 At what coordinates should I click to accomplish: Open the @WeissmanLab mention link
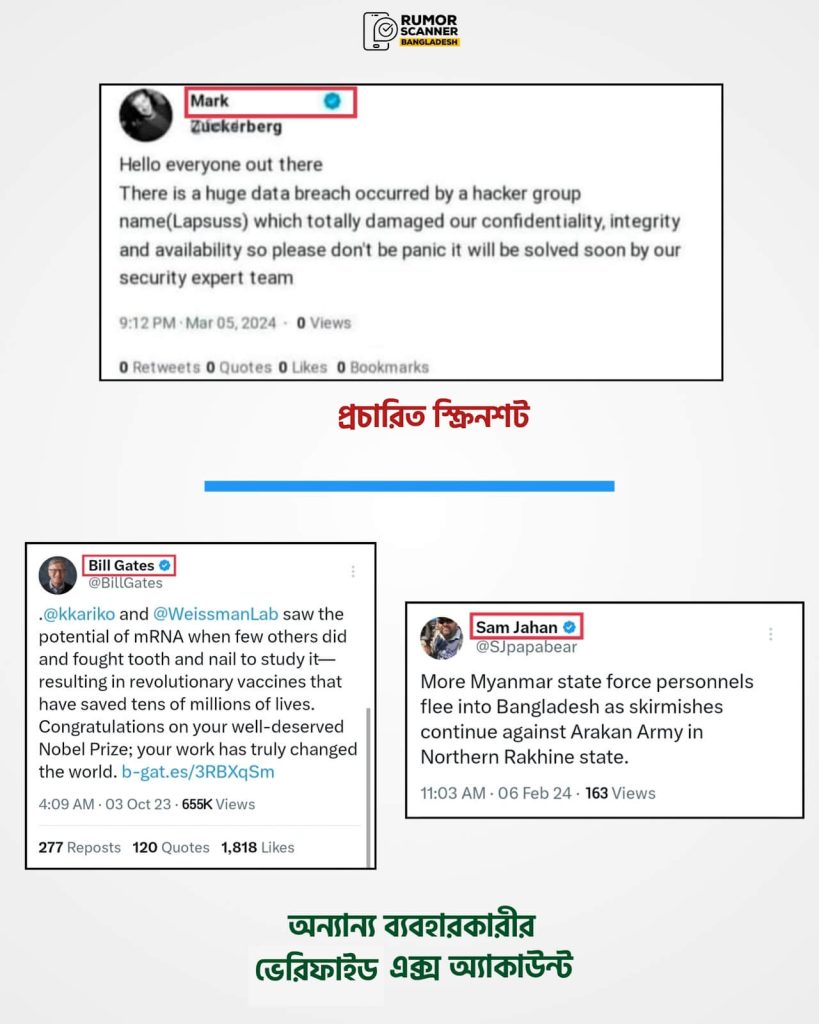pyautogui.click(x=216, y=614)
